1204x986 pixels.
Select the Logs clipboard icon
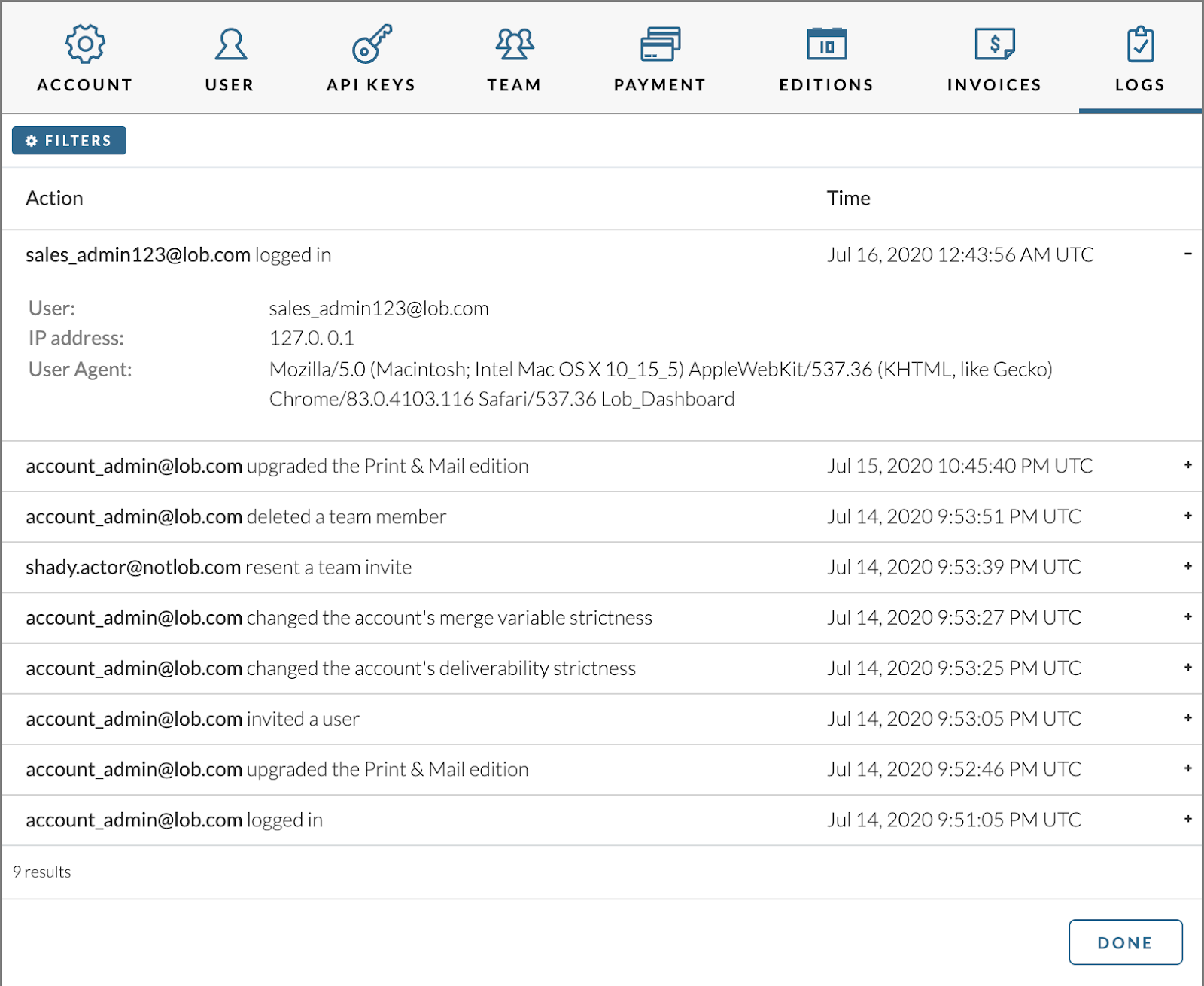(x=1139, y=43)
